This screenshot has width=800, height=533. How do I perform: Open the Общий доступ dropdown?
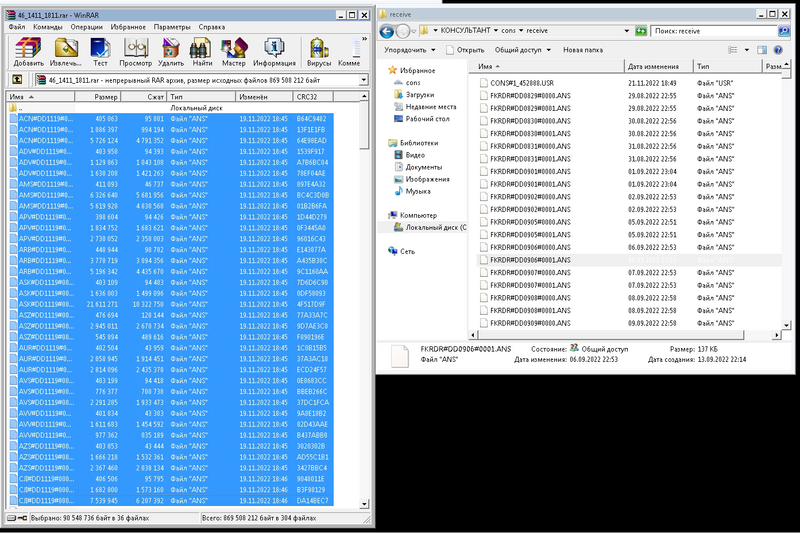[522, 50]
